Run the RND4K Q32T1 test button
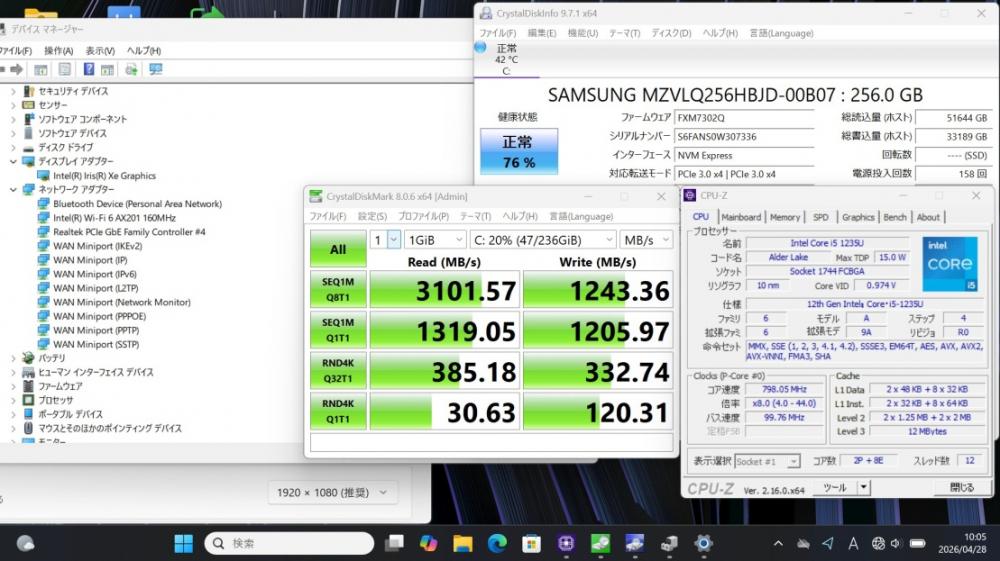Screen dimensions: 1000x561 (338, 371)
